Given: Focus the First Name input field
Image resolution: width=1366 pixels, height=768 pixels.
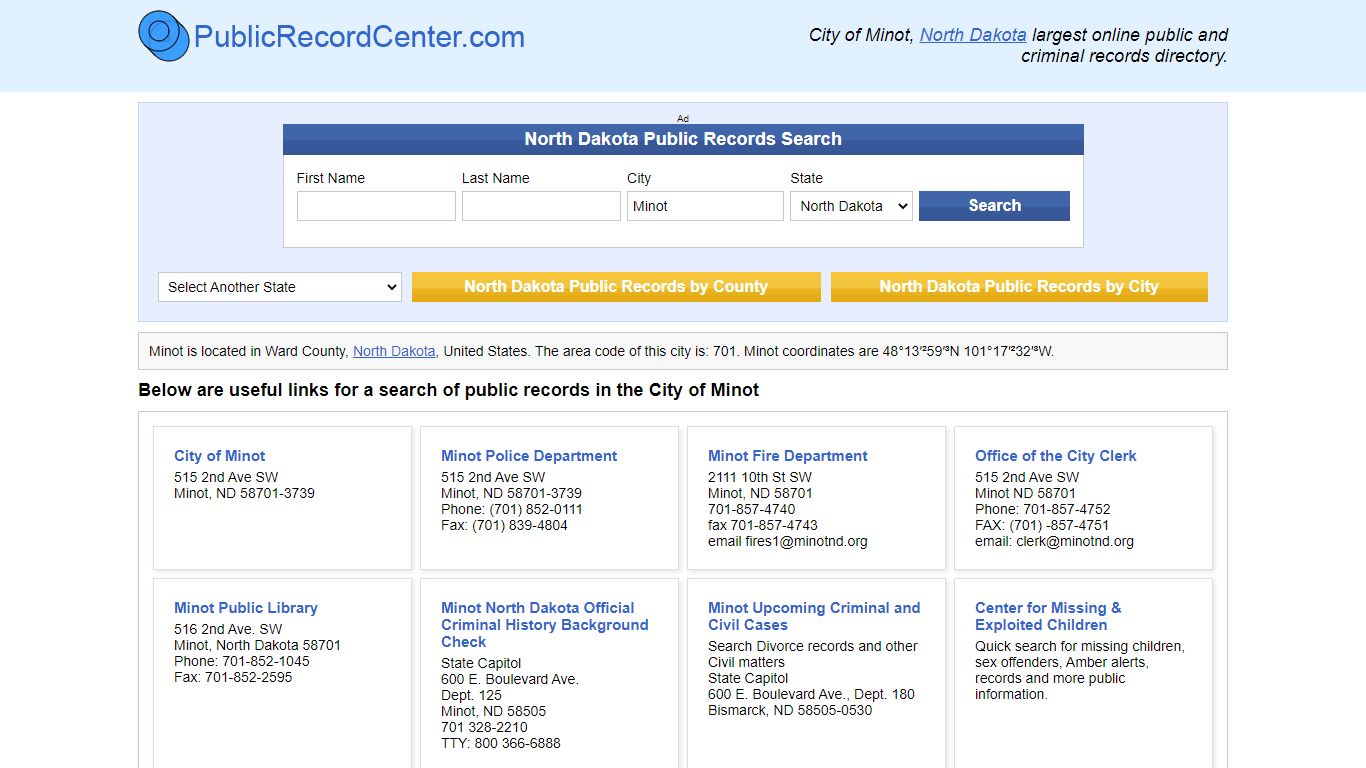Looking at the screenshot, I should (x=376, y=206).
